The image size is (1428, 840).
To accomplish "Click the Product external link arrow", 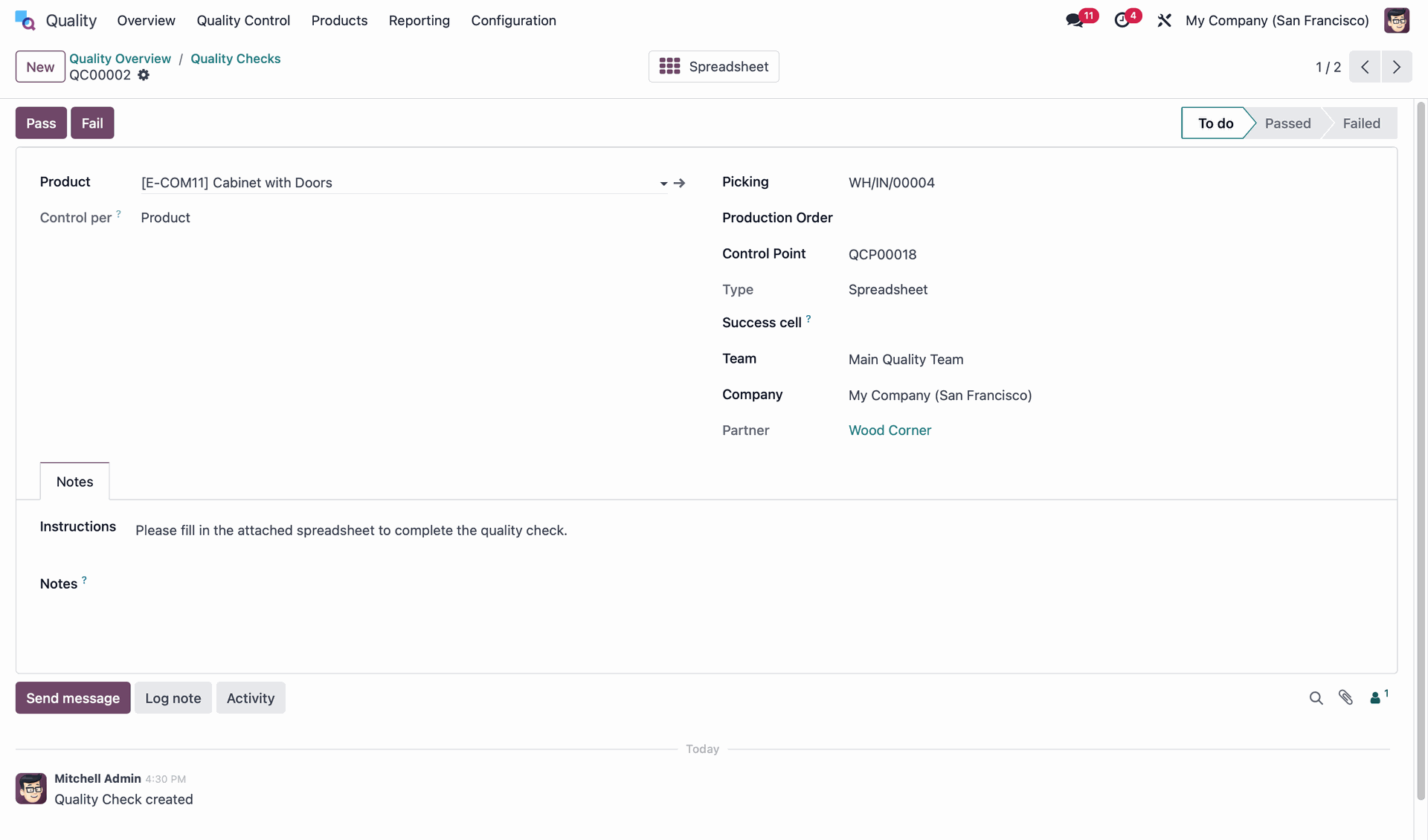I will tap(679, 183).
